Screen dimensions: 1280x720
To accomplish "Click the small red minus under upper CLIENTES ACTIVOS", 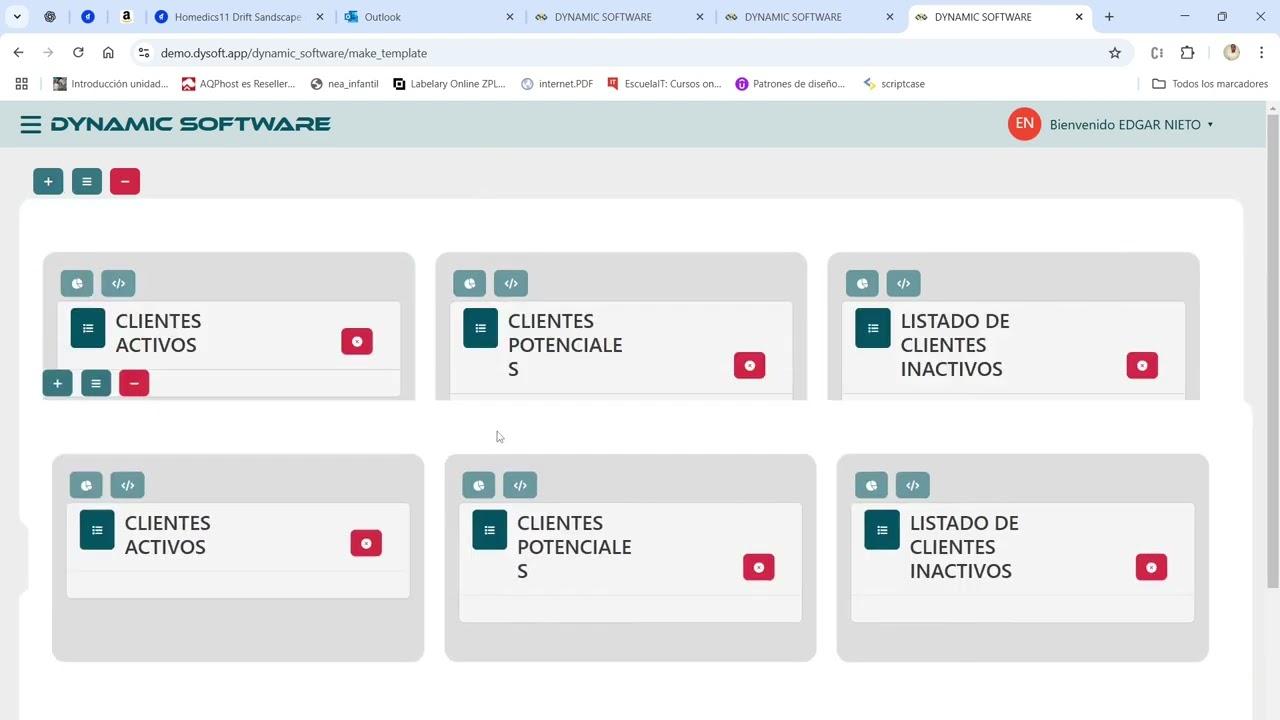I will (134, 383).
